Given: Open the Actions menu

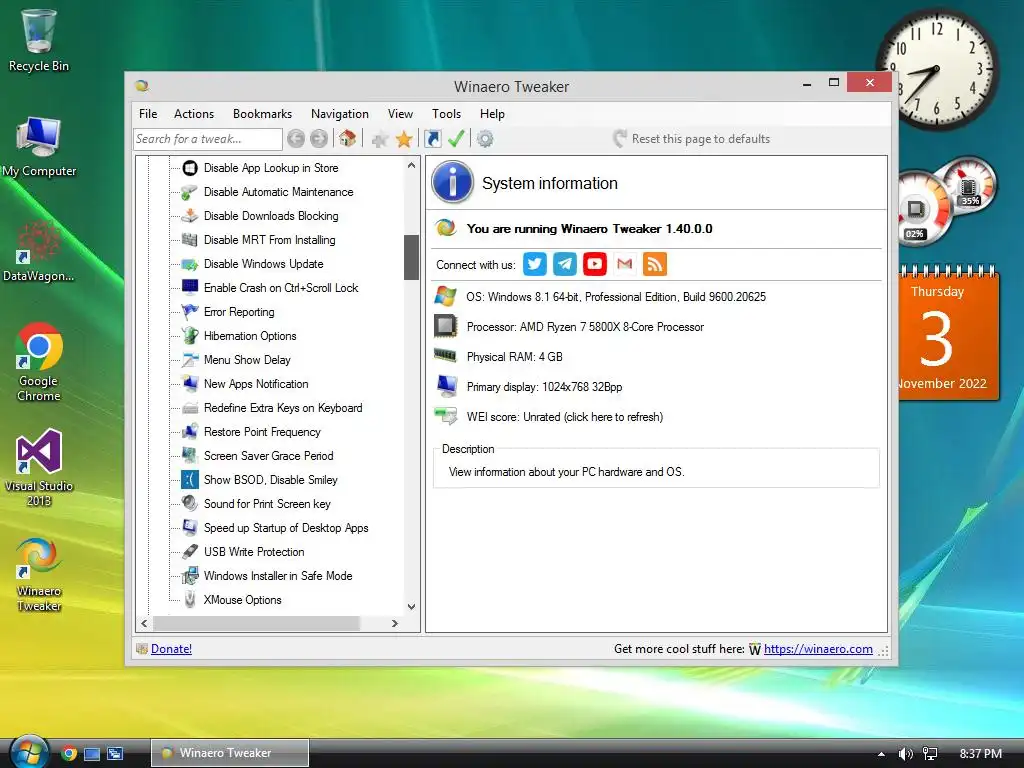Looking at the screenshot, I should pyautogui.click(x=194, y=114).
